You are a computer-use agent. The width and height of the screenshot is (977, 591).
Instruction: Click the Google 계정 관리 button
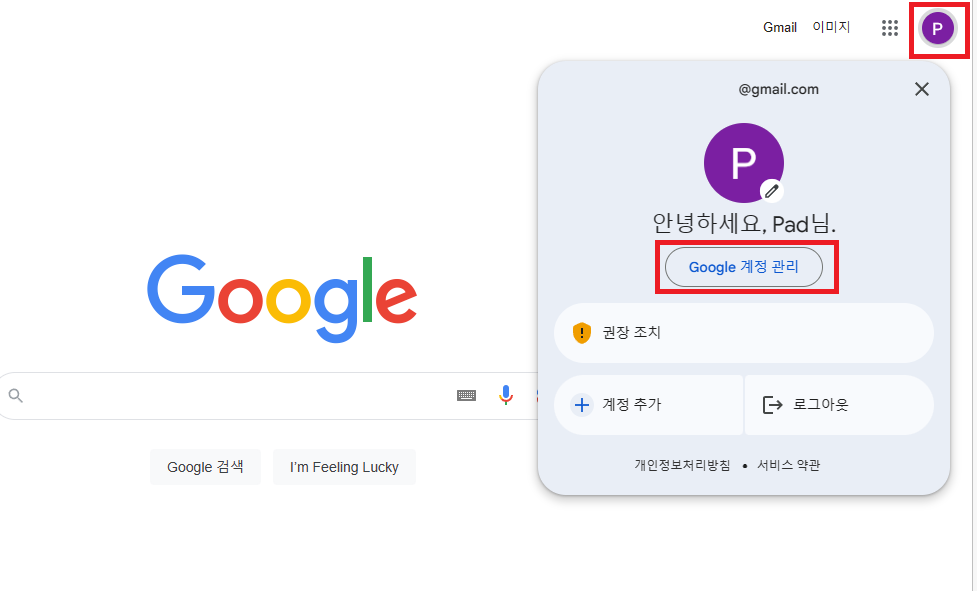tap(744, 267)
